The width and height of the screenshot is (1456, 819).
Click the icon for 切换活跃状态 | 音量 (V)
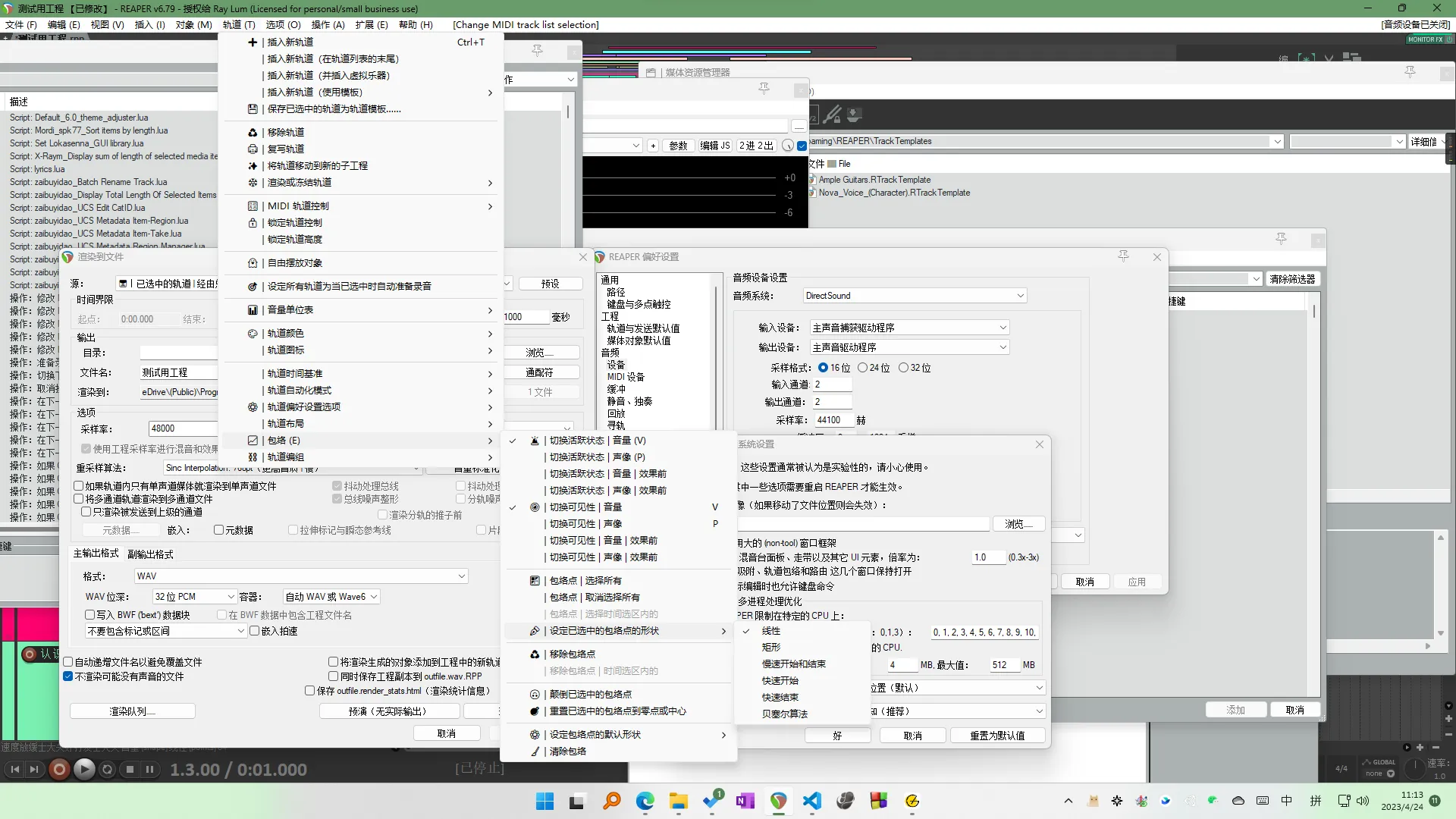(535, 441)
